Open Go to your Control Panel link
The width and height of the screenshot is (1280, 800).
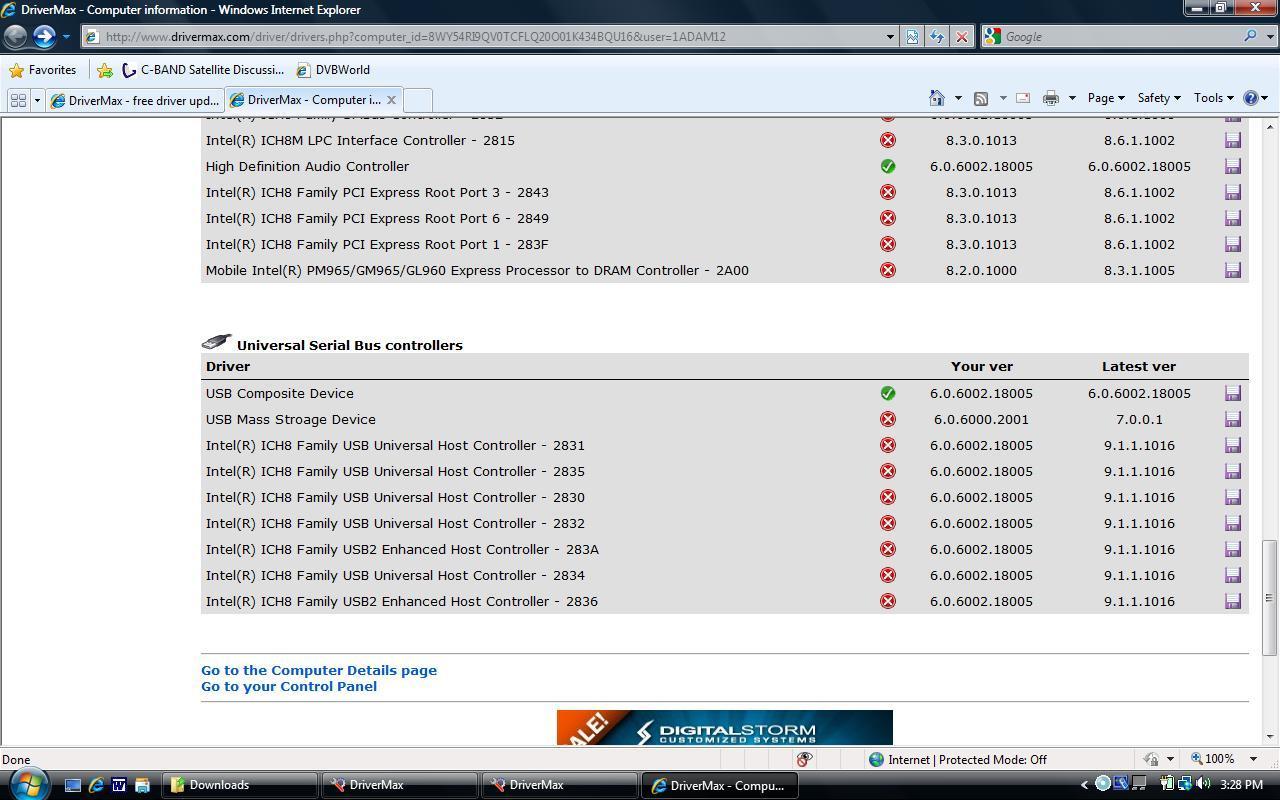[289, 686]
